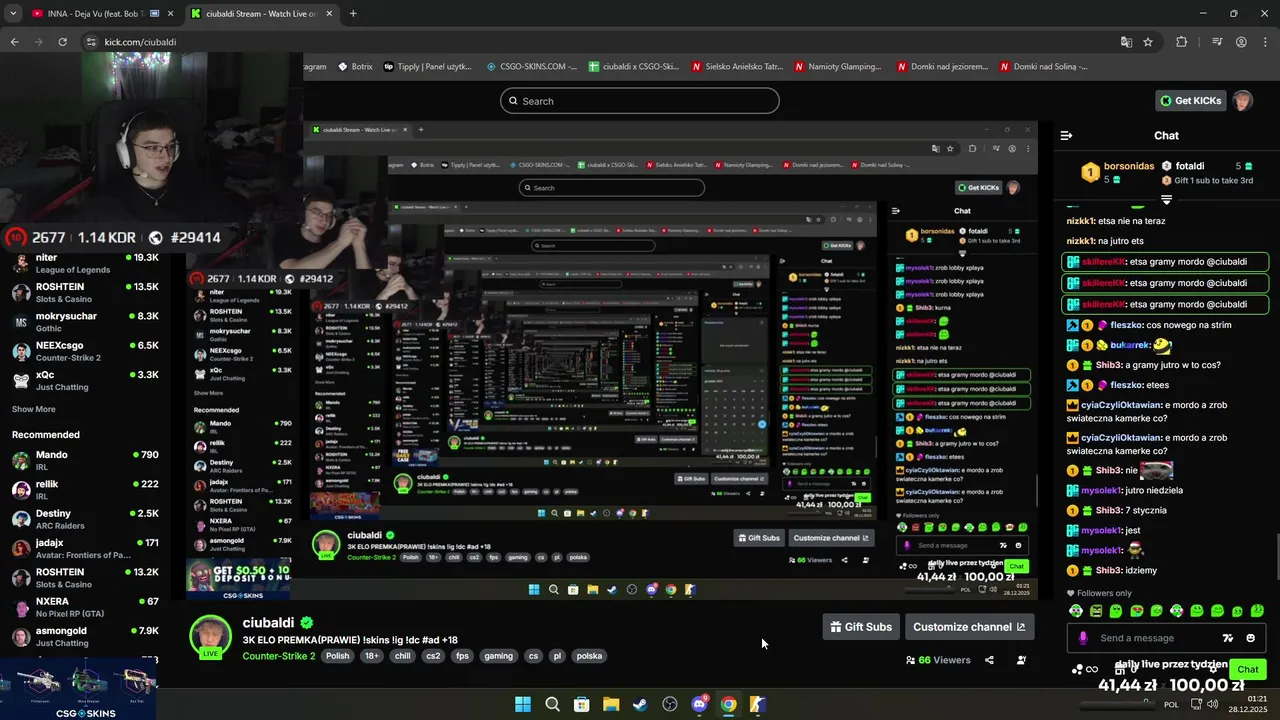Open ciubaldi's live profile avatar
This screenshot has height=720, width=1280.
(x=211, y=637)
